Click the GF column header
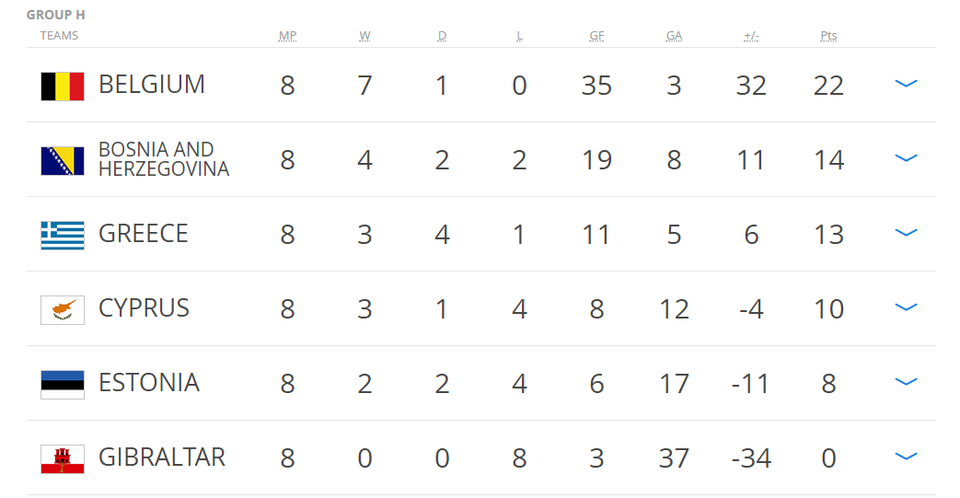960x498 pixels. [x=596, y=36]
